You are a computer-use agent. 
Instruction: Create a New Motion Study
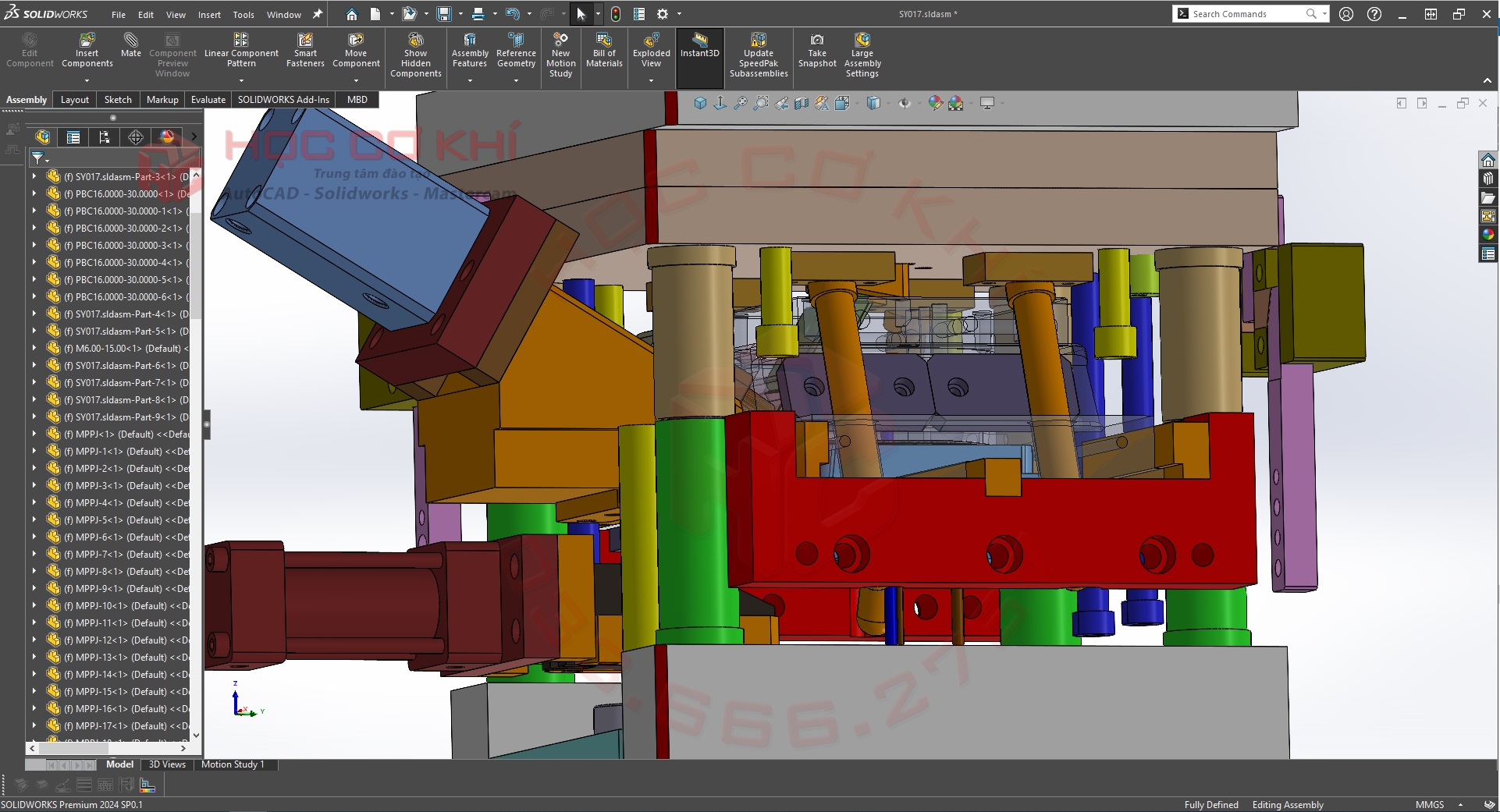pyautogui.click(x=560, y=55)
